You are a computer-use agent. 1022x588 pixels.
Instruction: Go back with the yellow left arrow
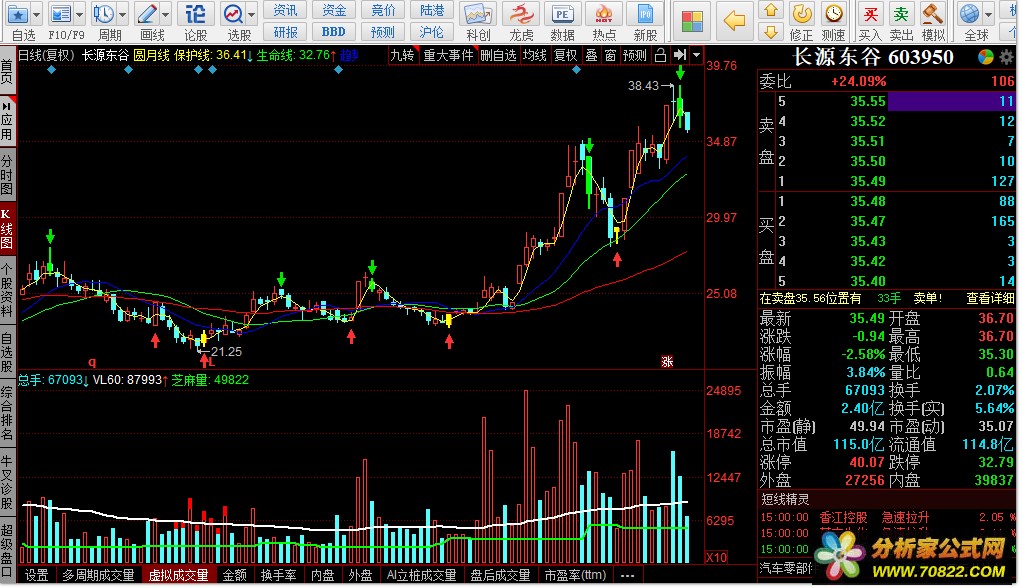(x=735, y=21)
